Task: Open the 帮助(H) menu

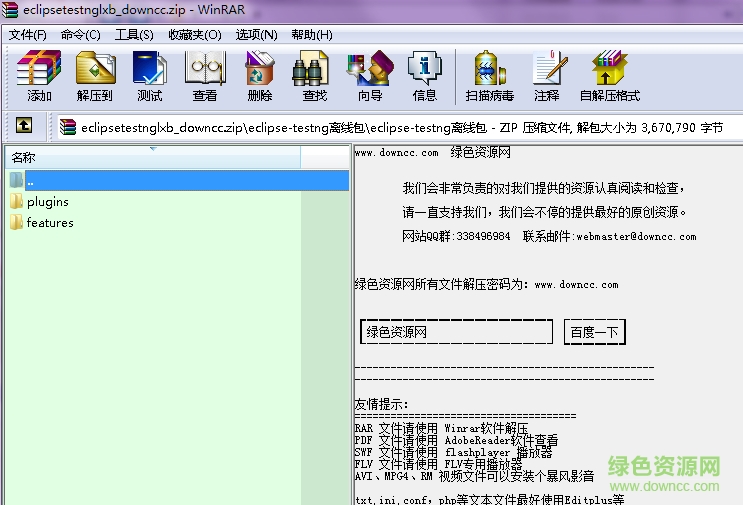Action: pyautogui.click(x=312, y=35)
